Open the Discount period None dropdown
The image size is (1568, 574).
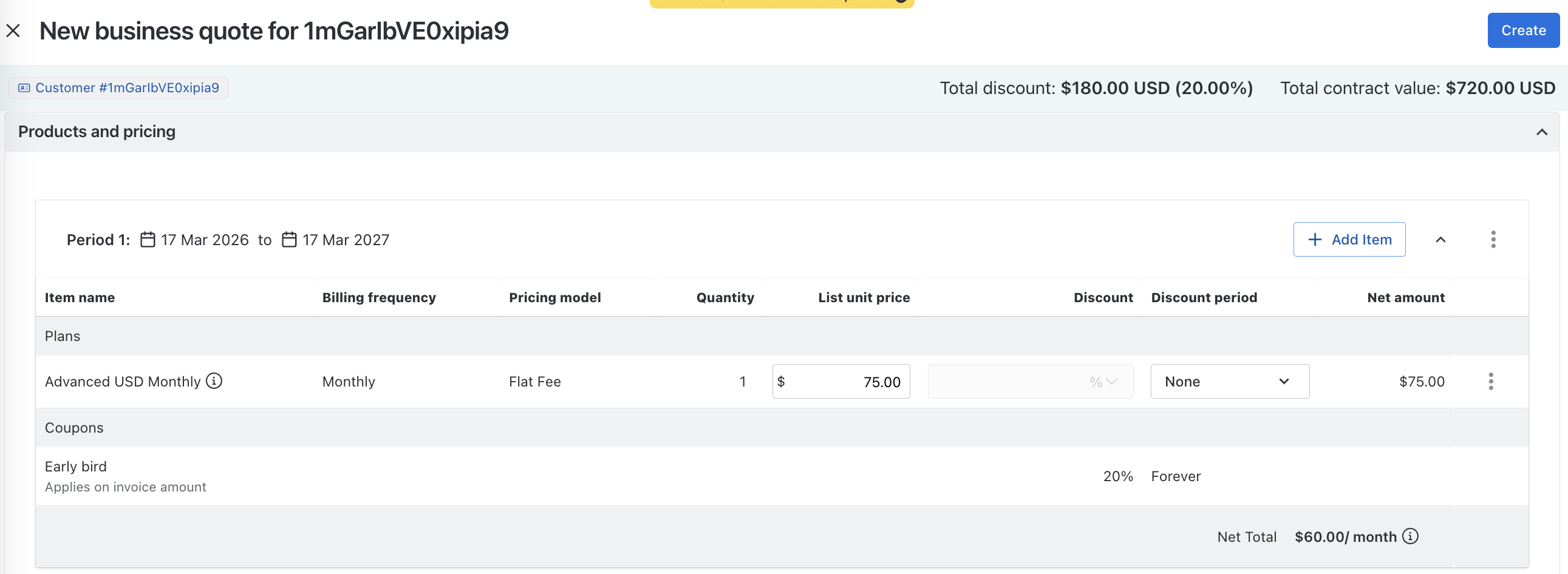tap(1229, 382)
